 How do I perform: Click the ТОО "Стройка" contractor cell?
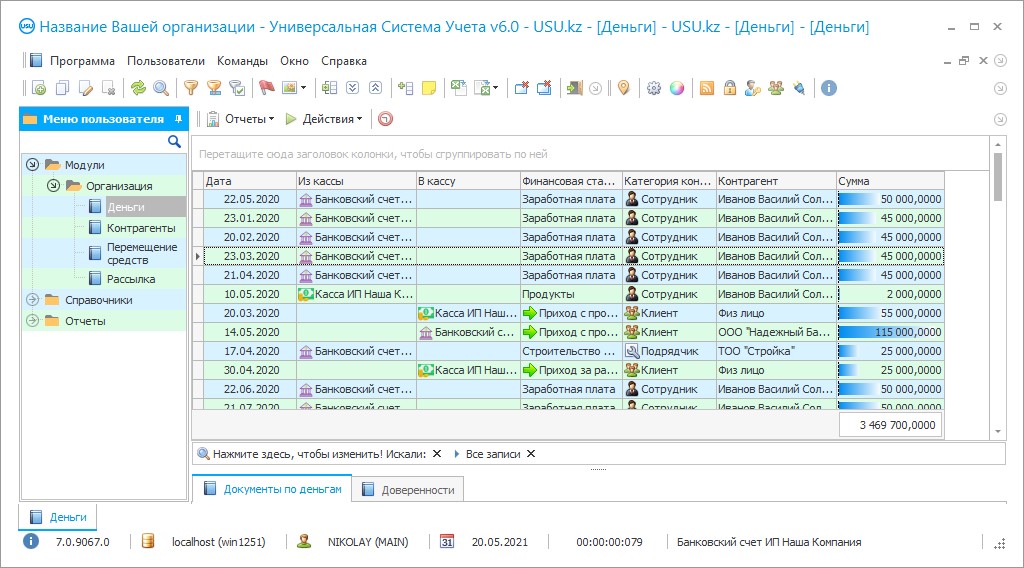coord(776,351)
